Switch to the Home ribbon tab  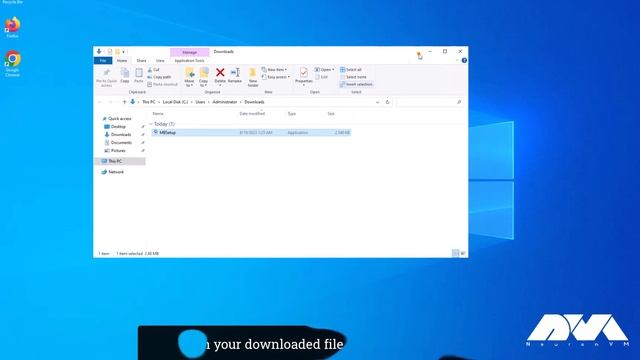click(x=122, y=60)
